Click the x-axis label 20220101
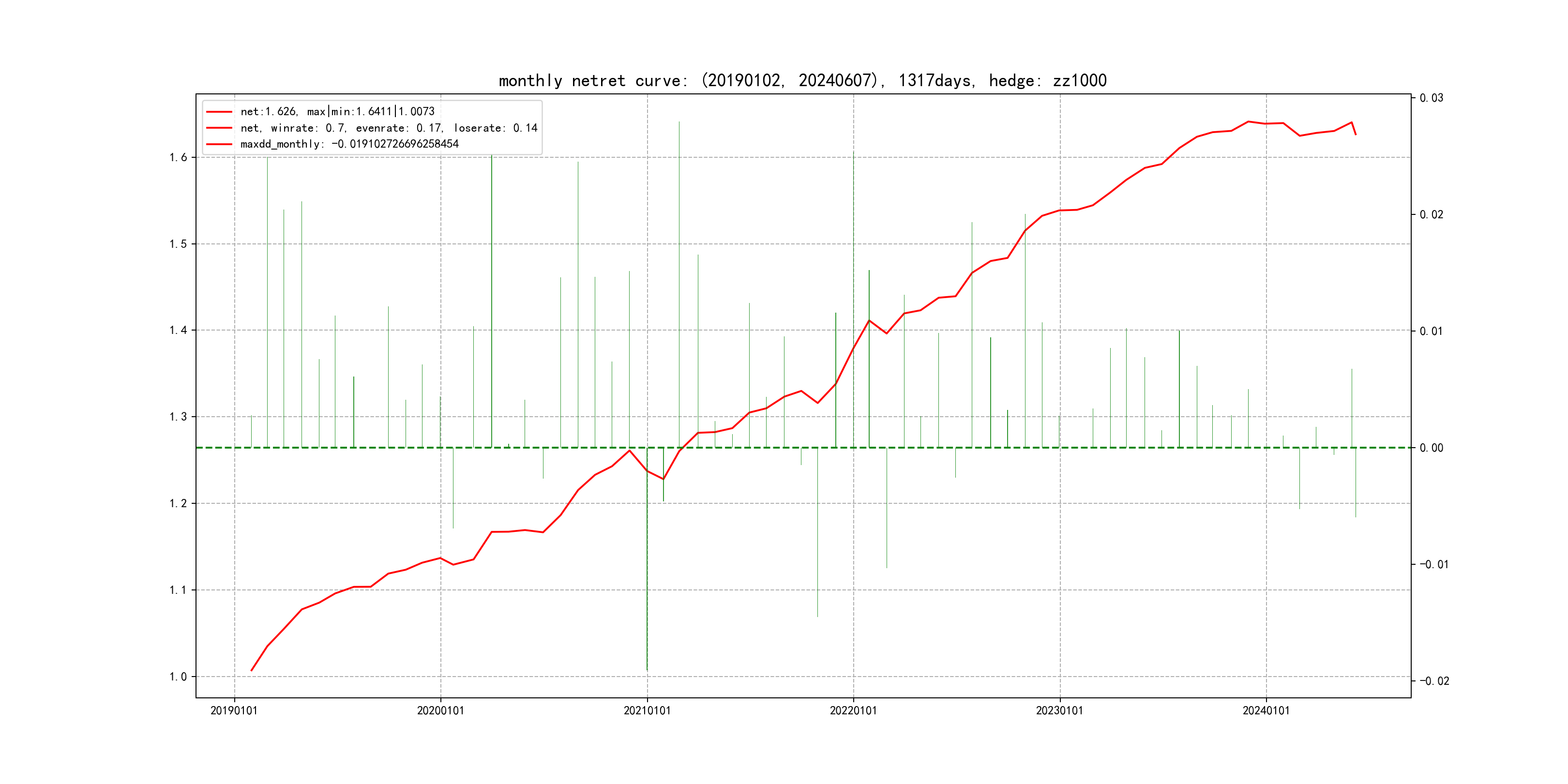 click(x=853, y=710)
